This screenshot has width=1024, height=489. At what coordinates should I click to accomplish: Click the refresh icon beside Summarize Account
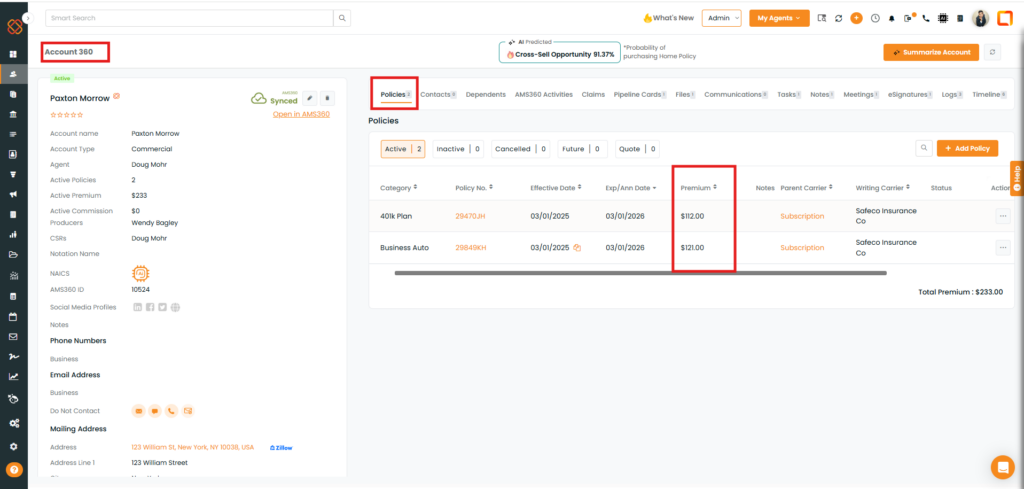click(992, 52)
